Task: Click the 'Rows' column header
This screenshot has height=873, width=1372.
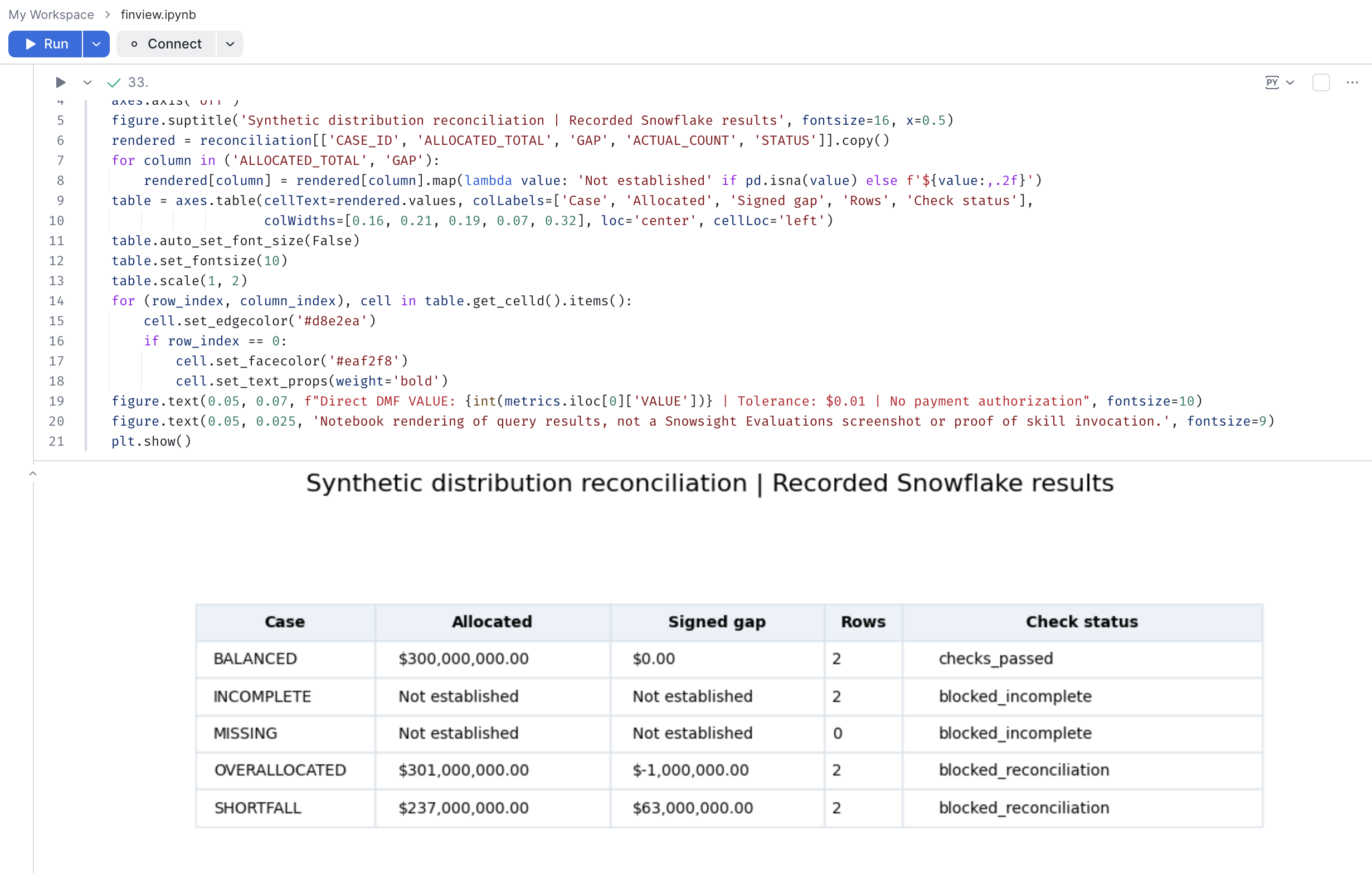Action: (863, 622)
